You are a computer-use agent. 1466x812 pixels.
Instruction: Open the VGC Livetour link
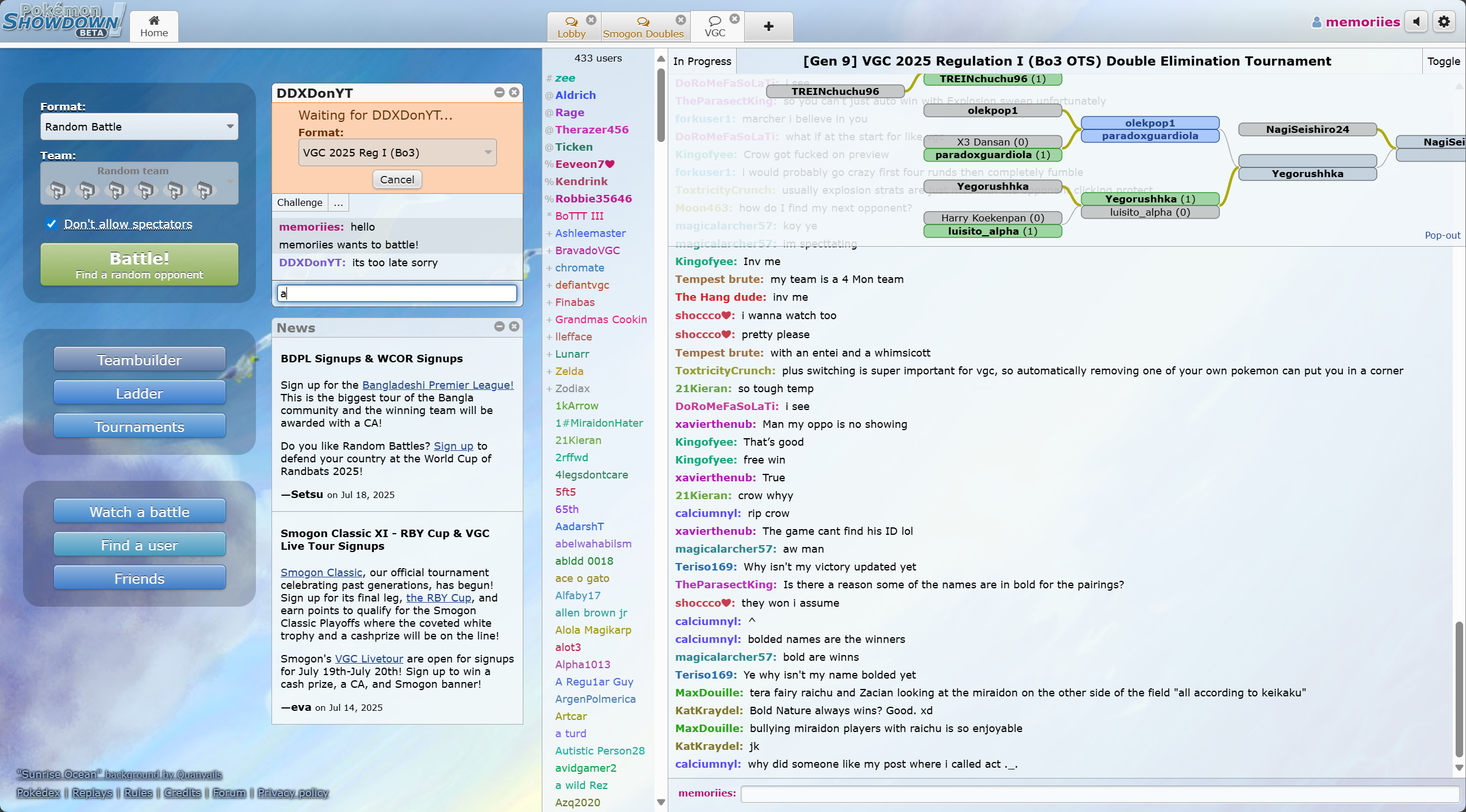click(x=369, y=658)
